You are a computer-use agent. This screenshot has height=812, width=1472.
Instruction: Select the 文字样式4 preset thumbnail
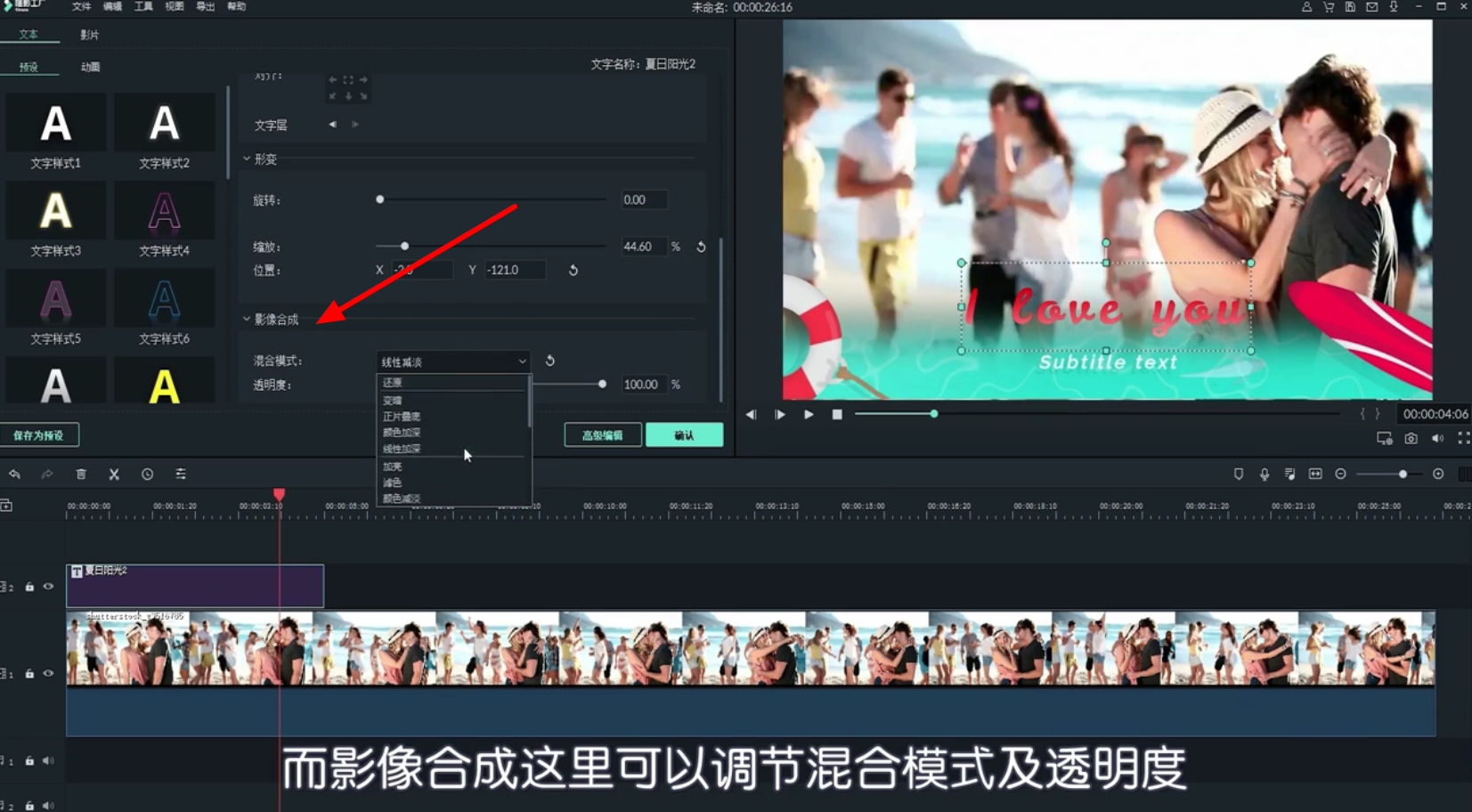164,211
